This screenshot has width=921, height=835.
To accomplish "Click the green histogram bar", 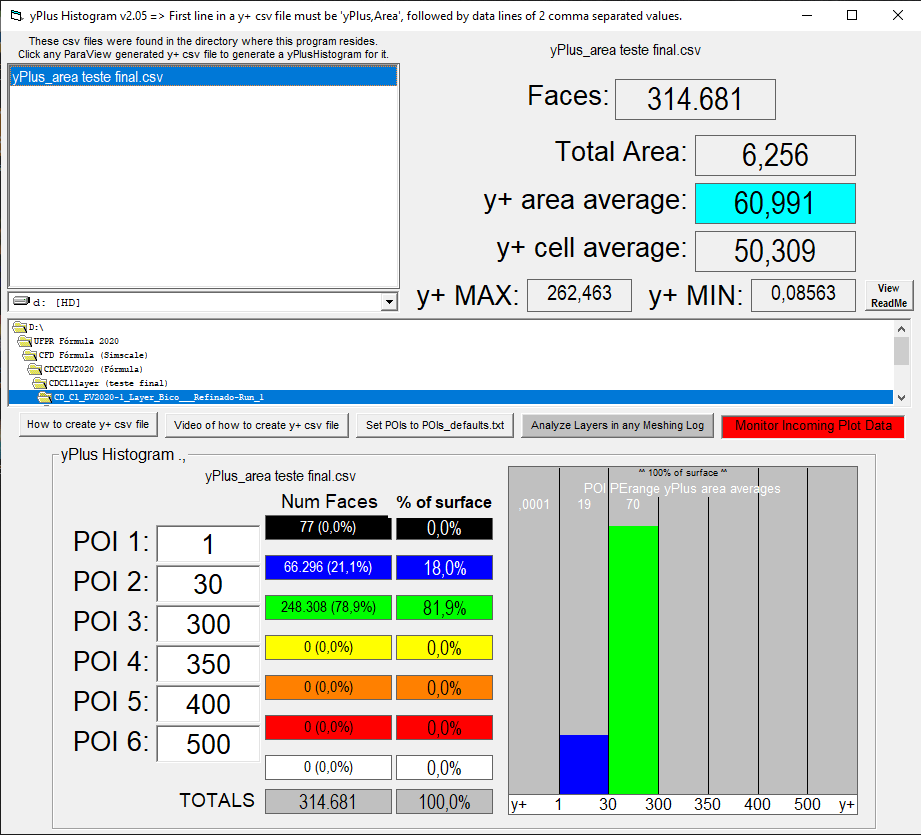I will coord(633,660).
